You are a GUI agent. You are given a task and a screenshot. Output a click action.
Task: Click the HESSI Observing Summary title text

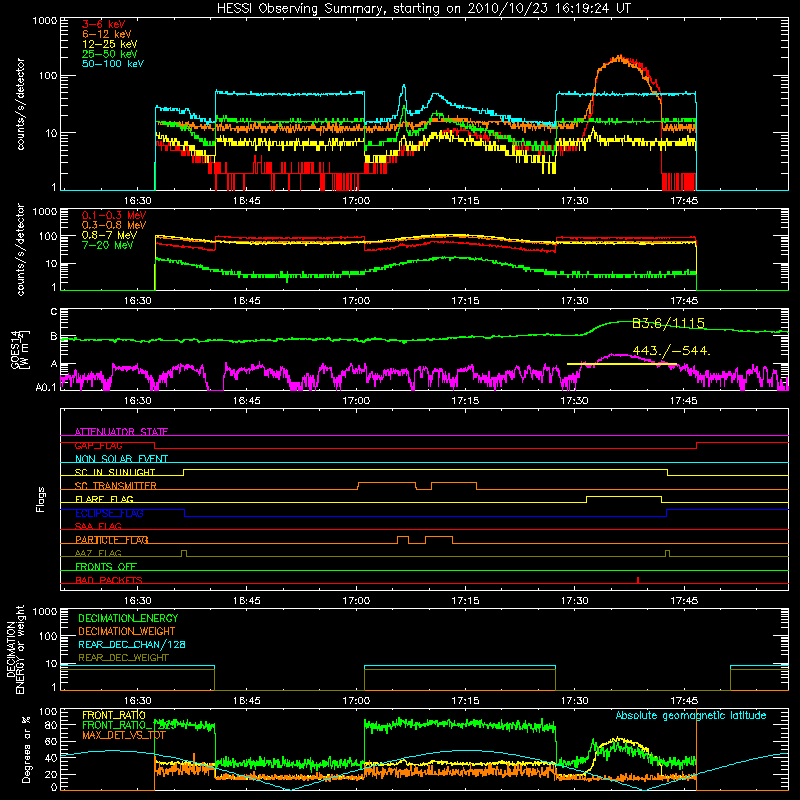(423, 9)
